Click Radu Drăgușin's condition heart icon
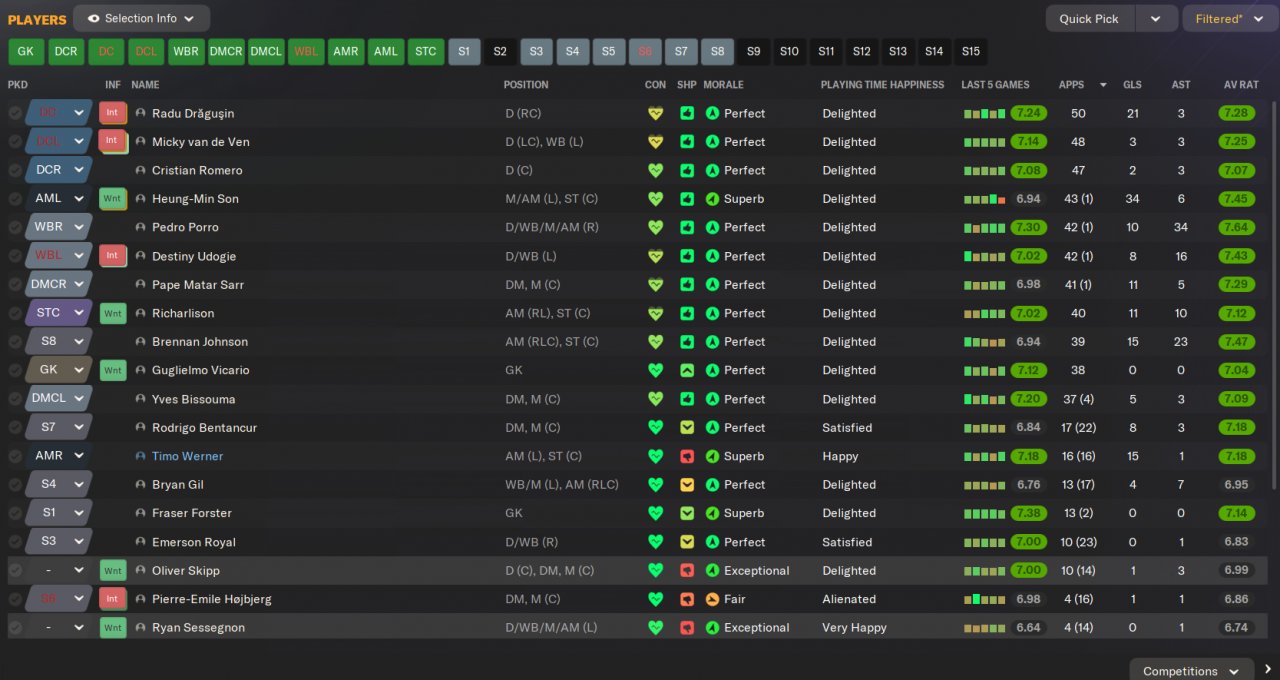 point(655,113)
